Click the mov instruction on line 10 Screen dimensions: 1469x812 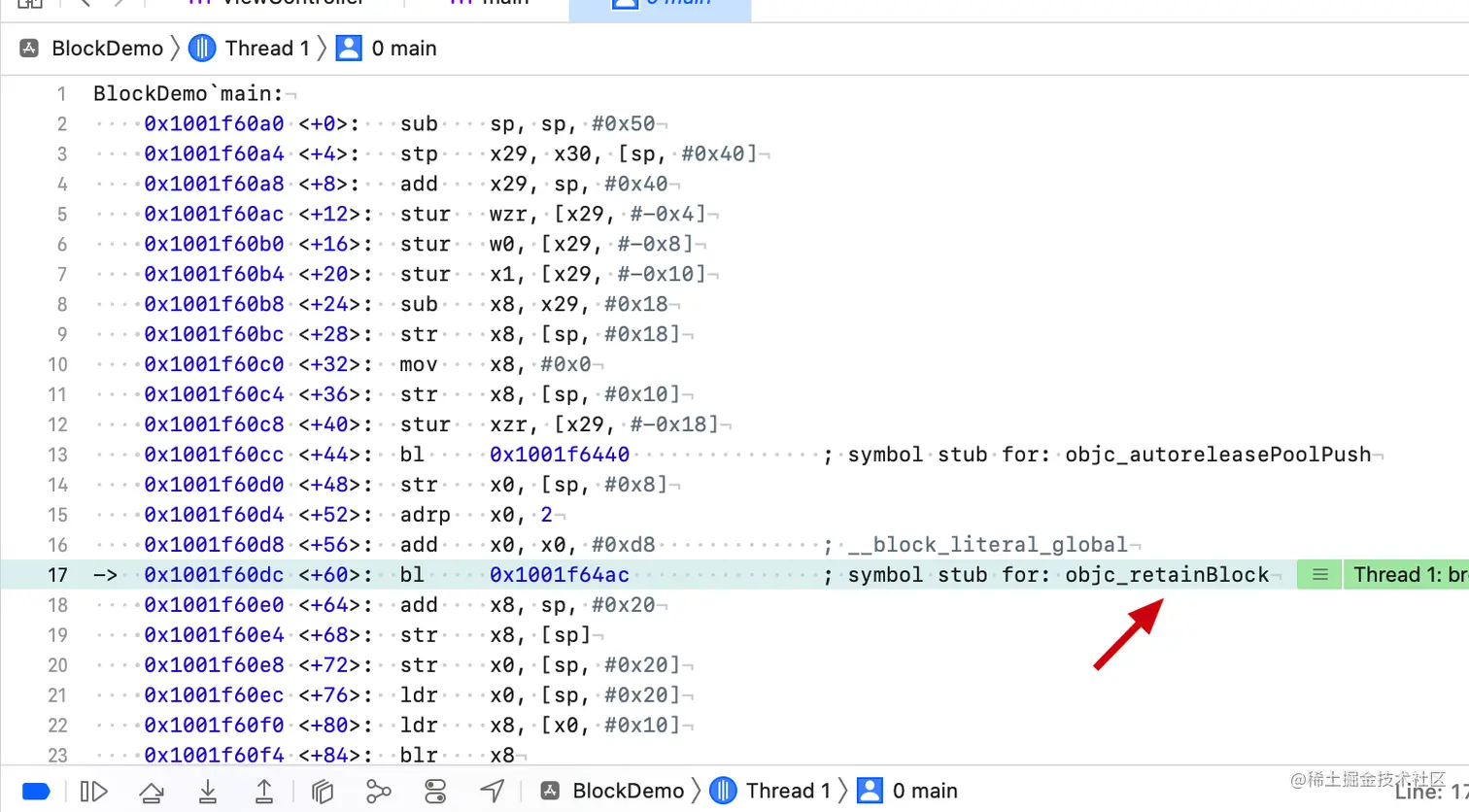(x=419, y=364)
